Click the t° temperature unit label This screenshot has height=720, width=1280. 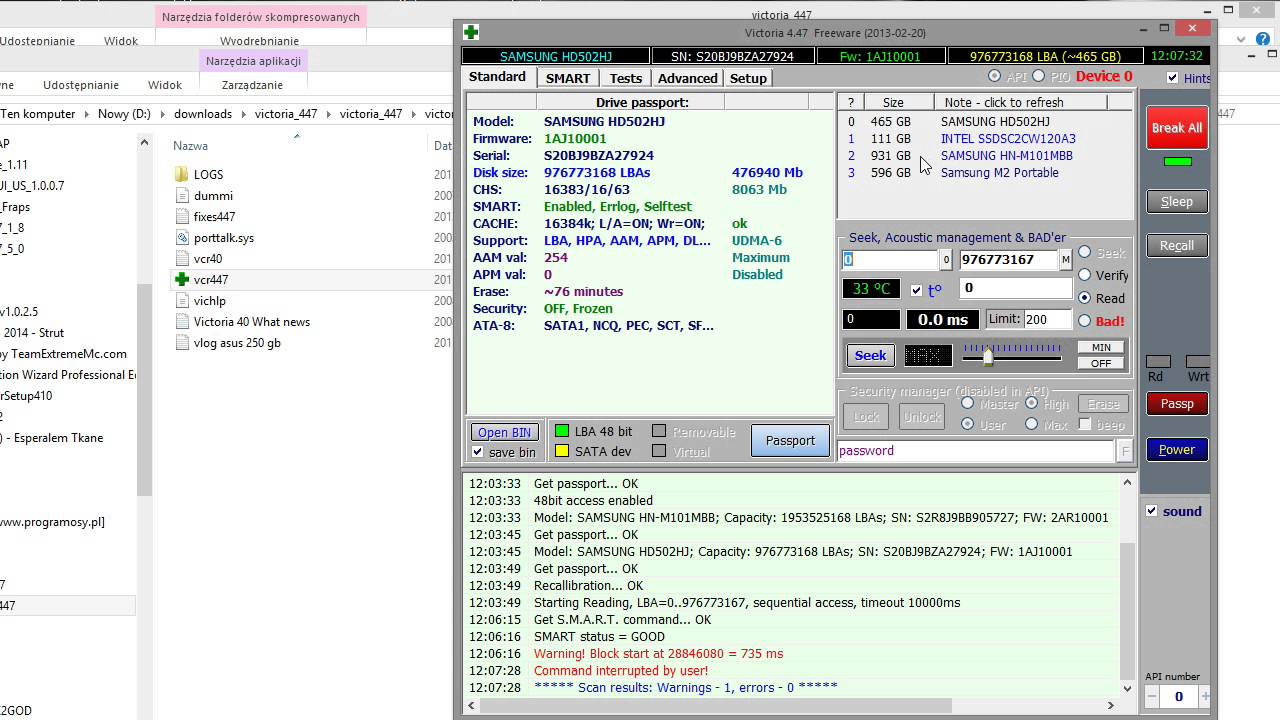tap(935, 290)
